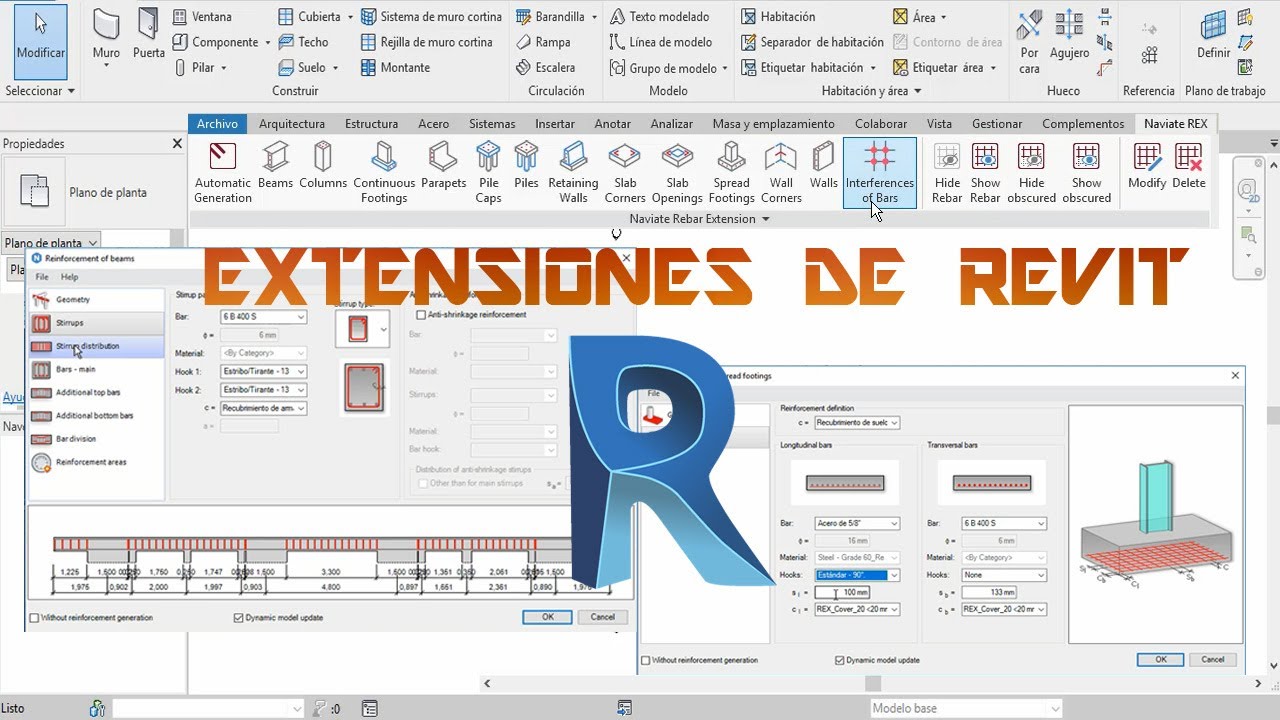Switch to the Arquitectura tab
Viewport: 1280px width, 720px height.
[292, 124]
